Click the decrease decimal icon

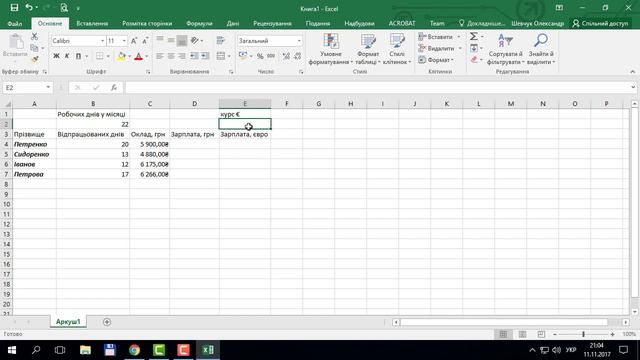point(298,56)
